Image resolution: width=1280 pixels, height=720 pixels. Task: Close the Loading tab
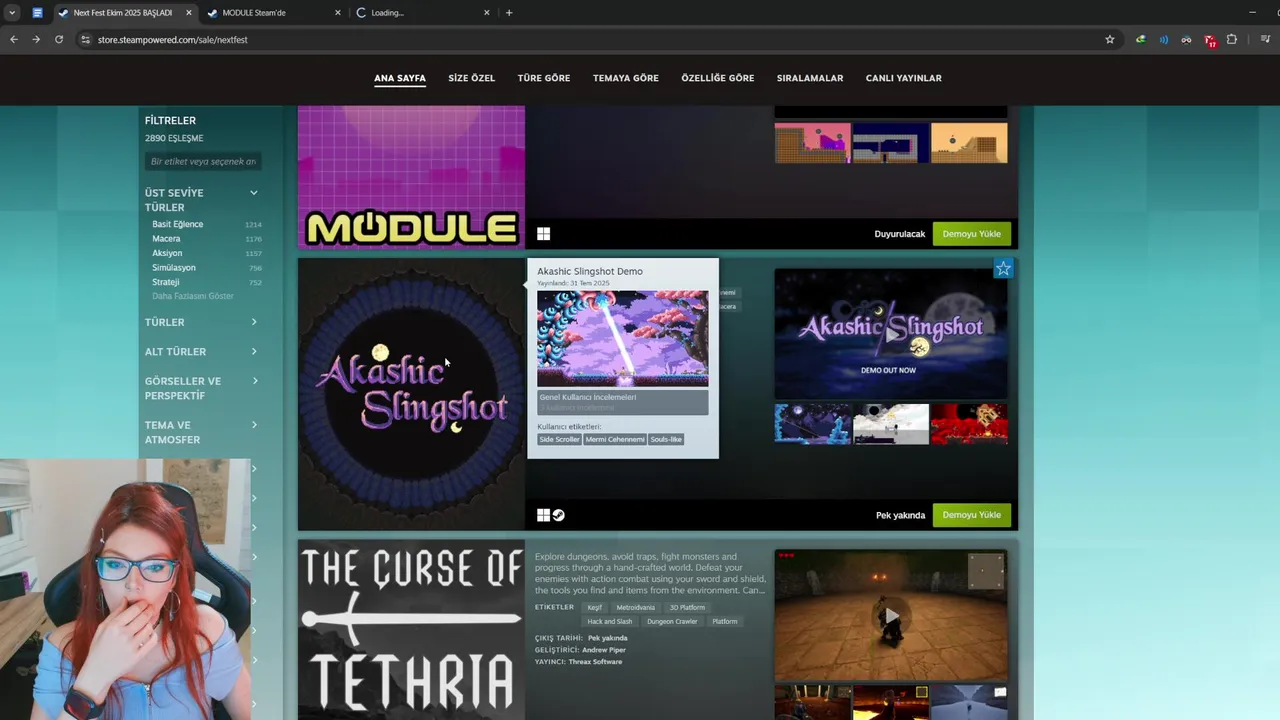[487, 13]
